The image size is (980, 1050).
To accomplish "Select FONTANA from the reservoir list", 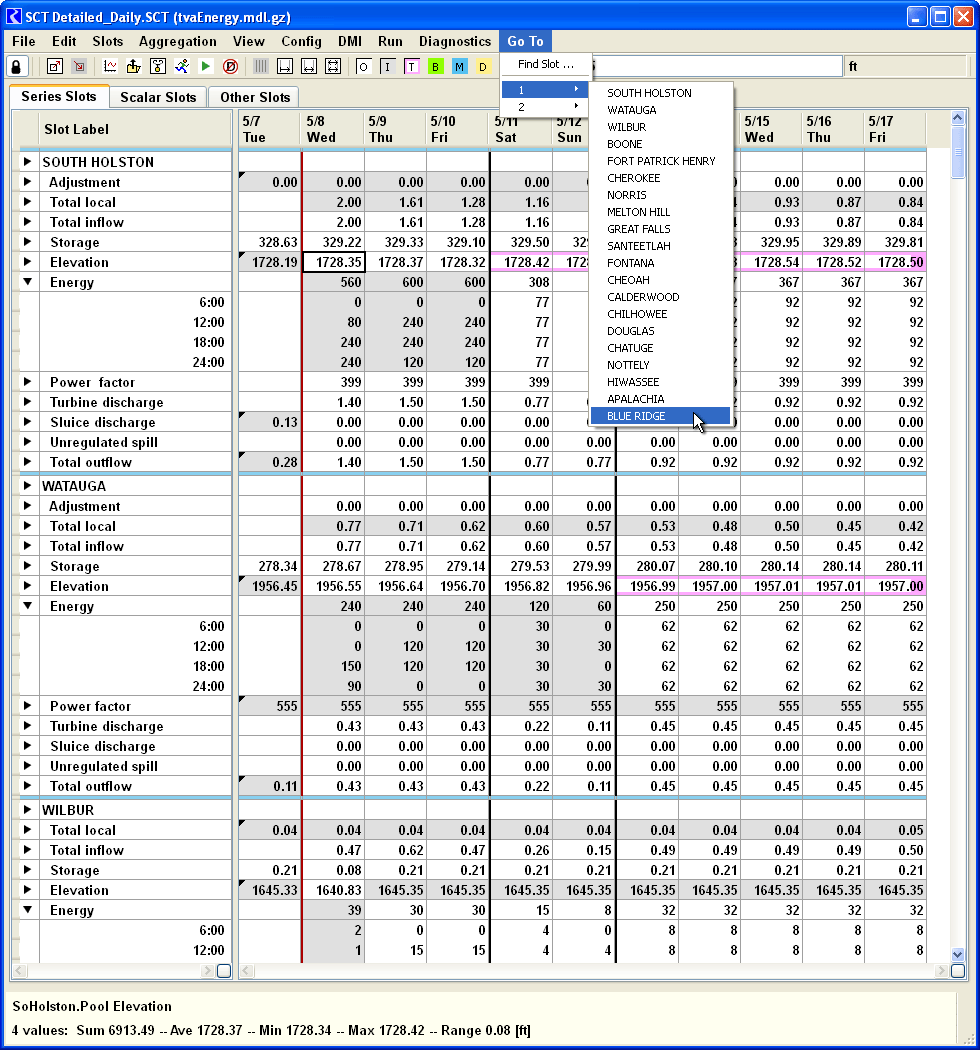I will point(660,263).
